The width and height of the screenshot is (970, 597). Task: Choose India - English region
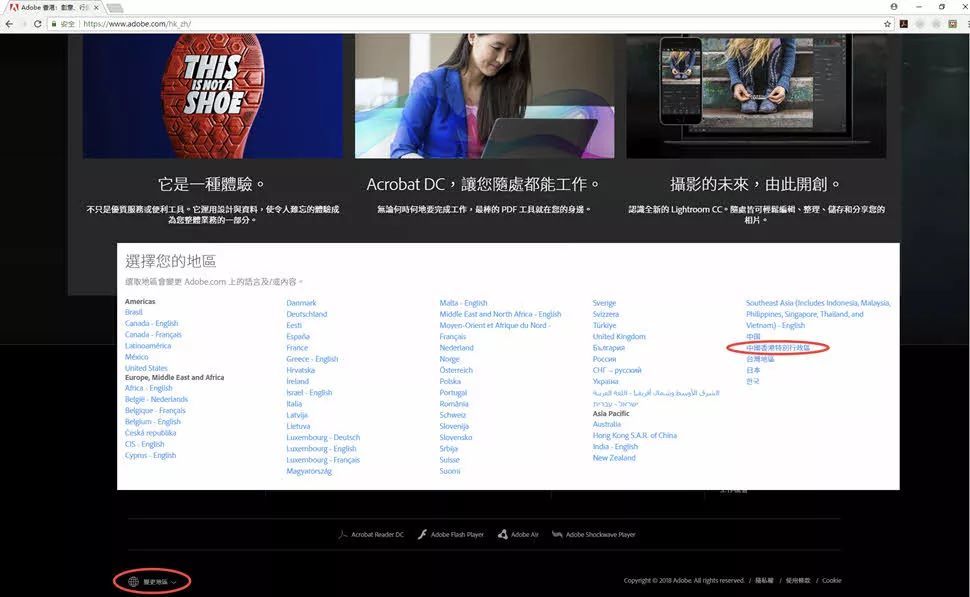pos(616,446)
